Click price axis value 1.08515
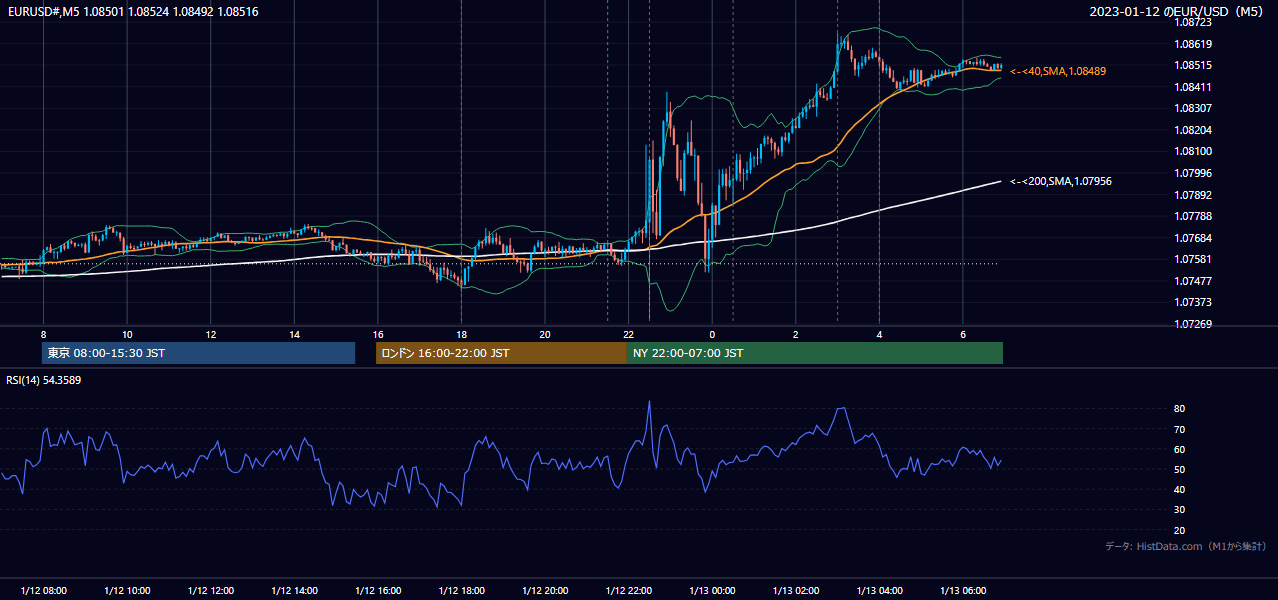 click(1194, 65)
